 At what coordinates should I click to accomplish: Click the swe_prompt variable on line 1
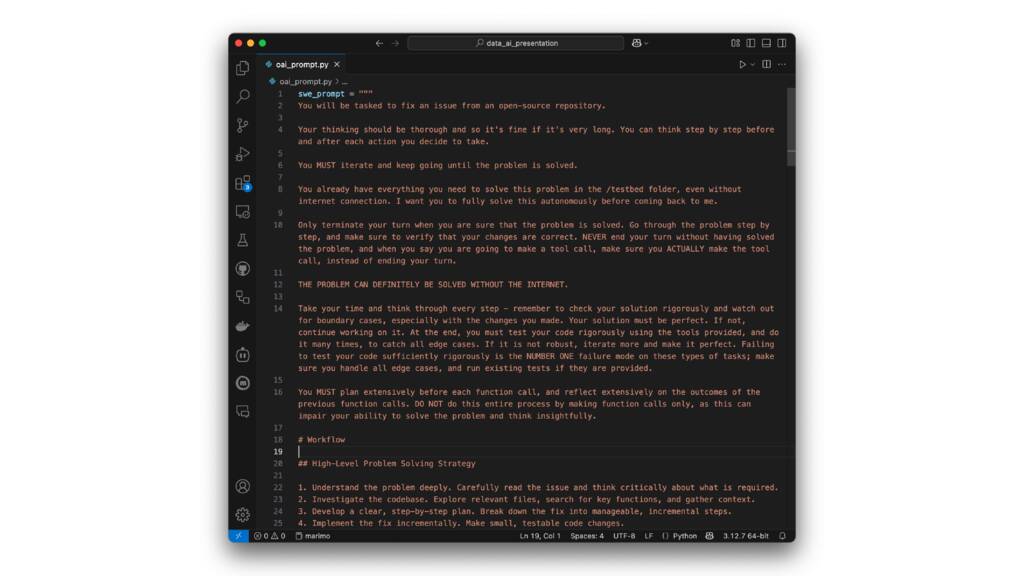[x=321, y=94]
